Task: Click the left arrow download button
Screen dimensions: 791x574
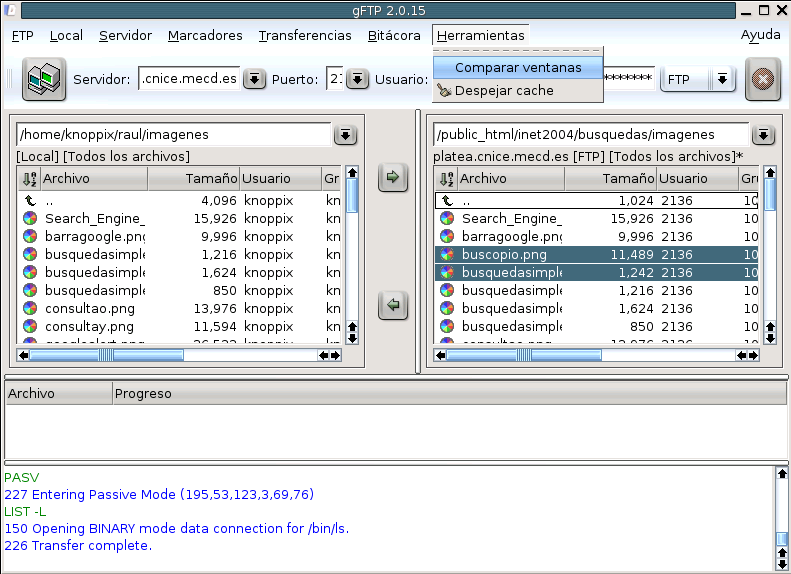Action: click(x=393, y=305)
